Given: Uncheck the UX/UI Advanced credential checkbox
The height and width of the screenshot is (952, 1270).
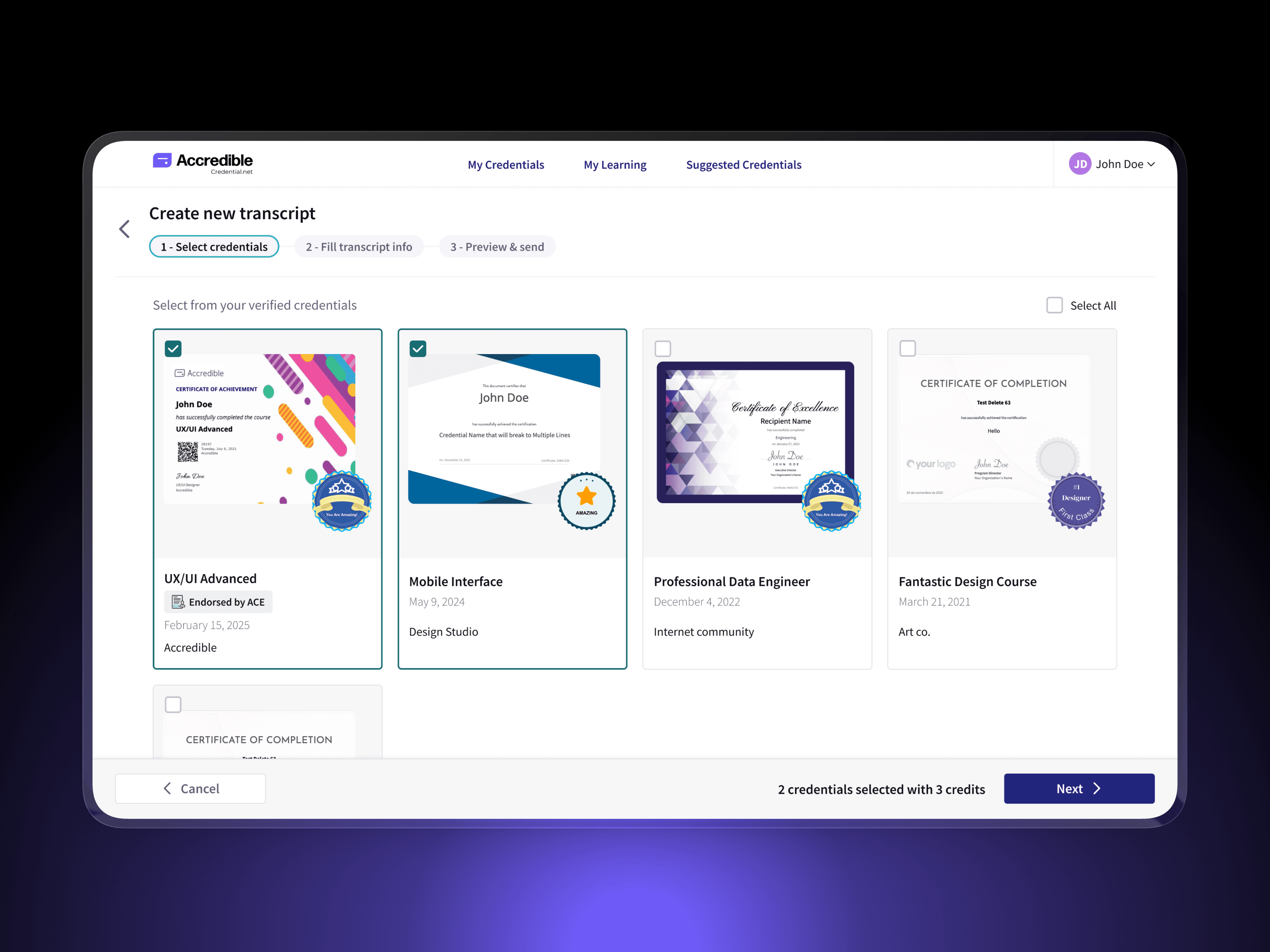Looking at the screenshot, I should coord(173,348).
